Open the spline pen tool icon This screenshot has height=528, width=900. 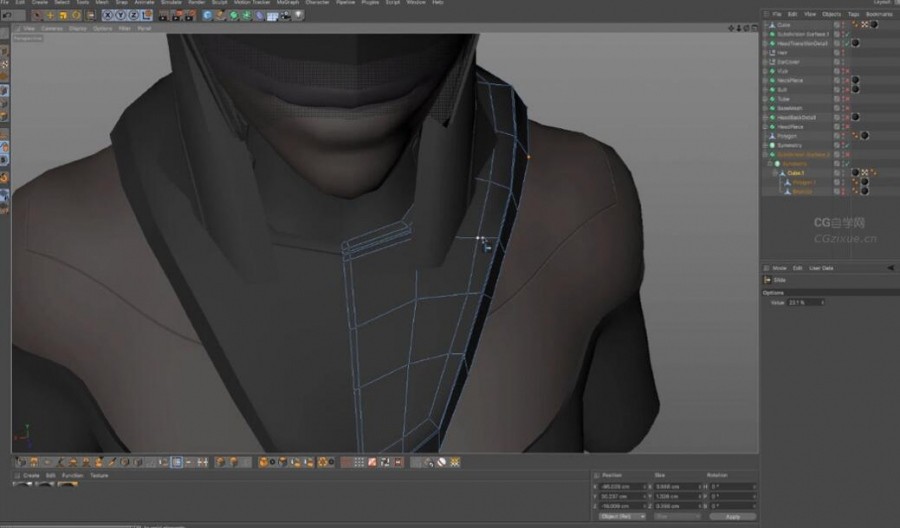pos(220,15)
